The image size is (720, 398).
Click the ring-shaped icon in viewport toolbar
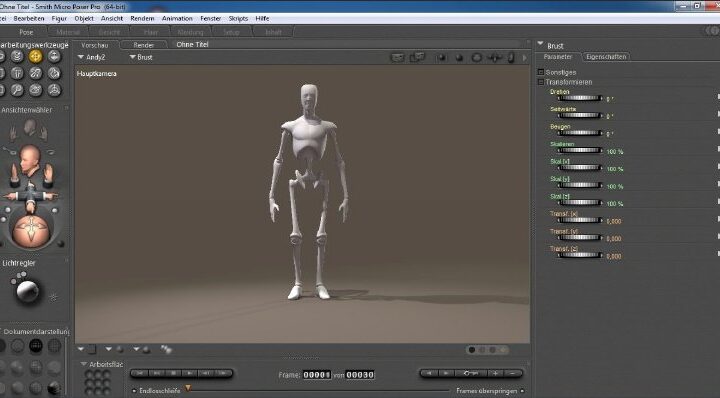[477, 58]
